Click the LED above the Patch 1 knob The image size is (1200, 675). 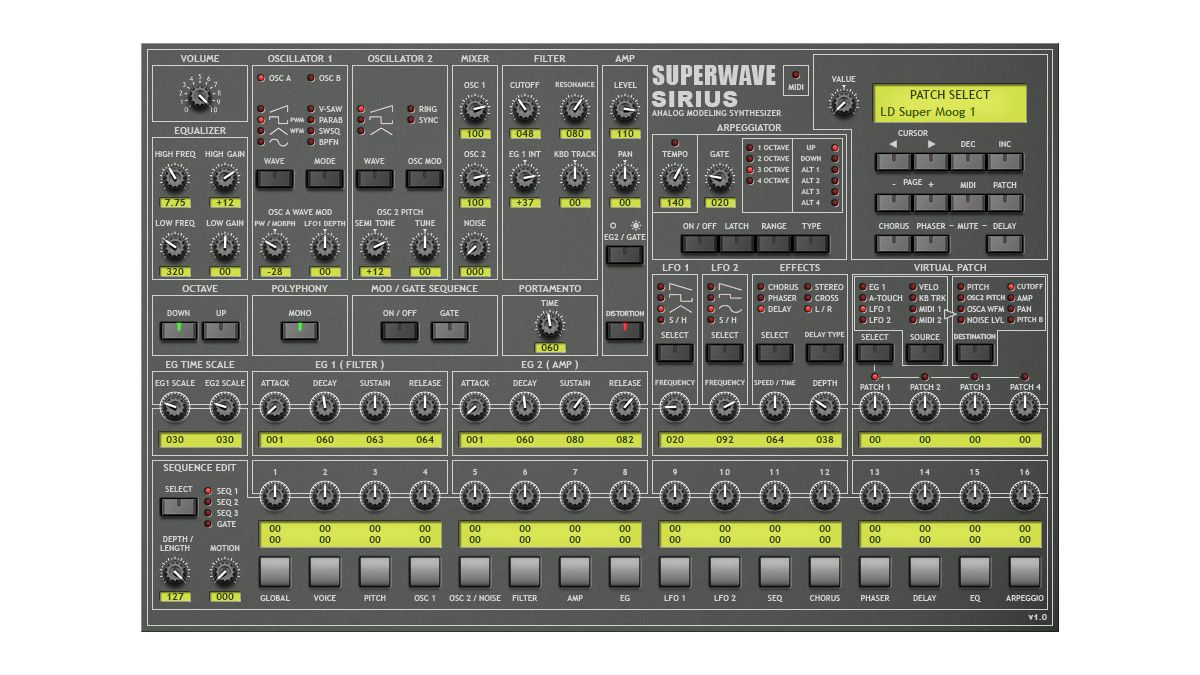pyautogui.click(x=874, y=376)
